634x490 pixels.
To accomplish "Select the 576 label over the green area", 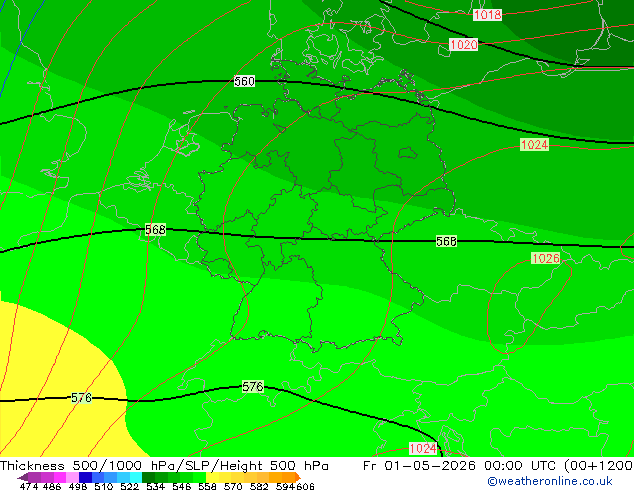I will pyautogui.click(x=253, y=387).
